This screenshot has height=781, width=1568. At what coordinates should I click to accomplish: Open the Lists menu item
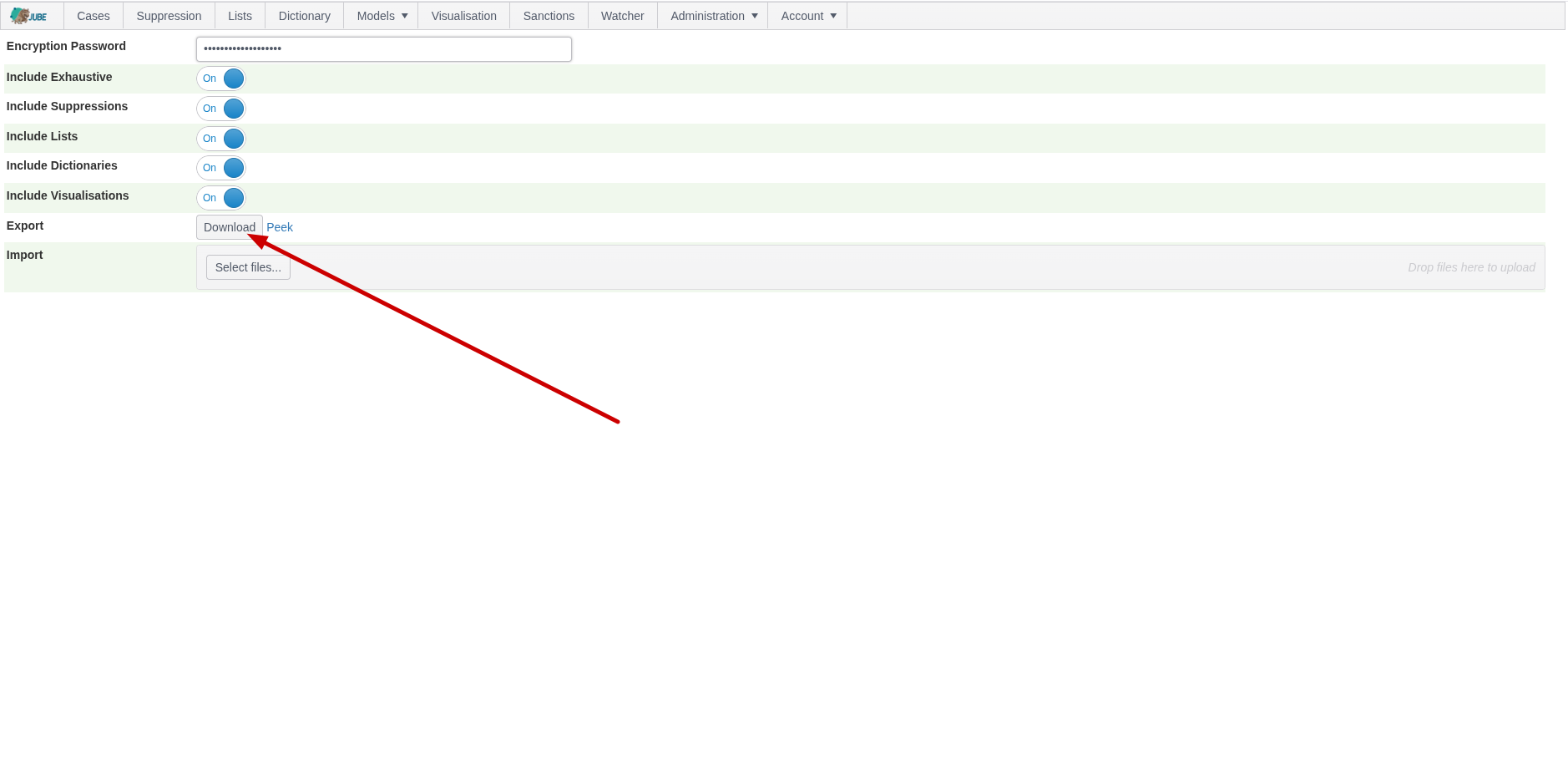coord(240,16)
